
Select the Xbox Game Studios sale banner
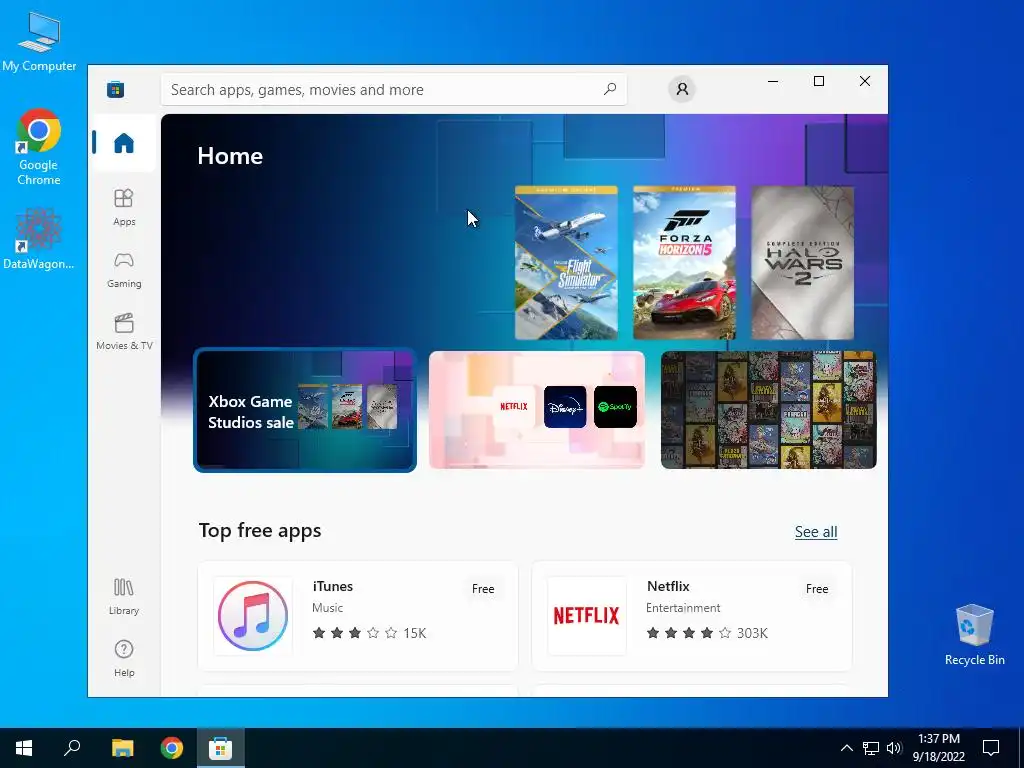tap(305, 410)
